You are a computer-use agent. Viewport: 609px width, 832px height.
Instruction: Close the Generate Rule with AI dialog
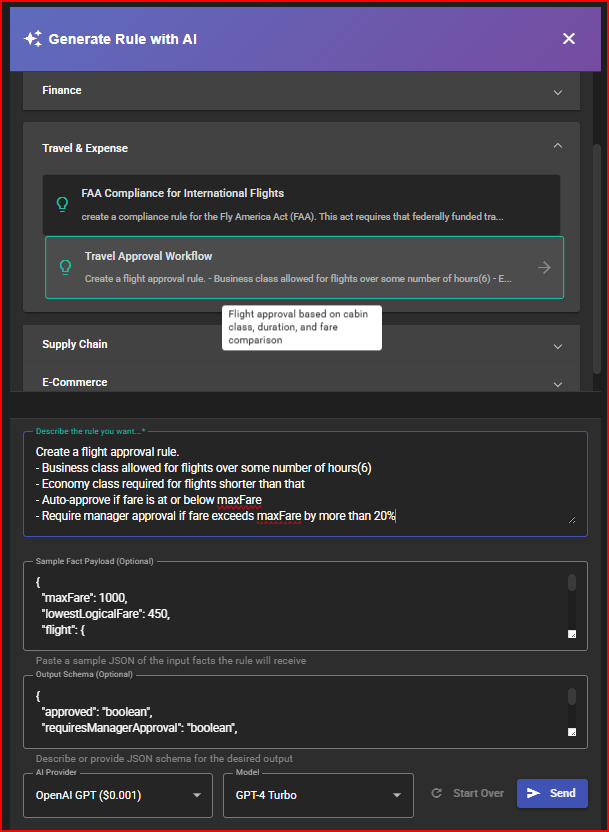pos(568,39)
